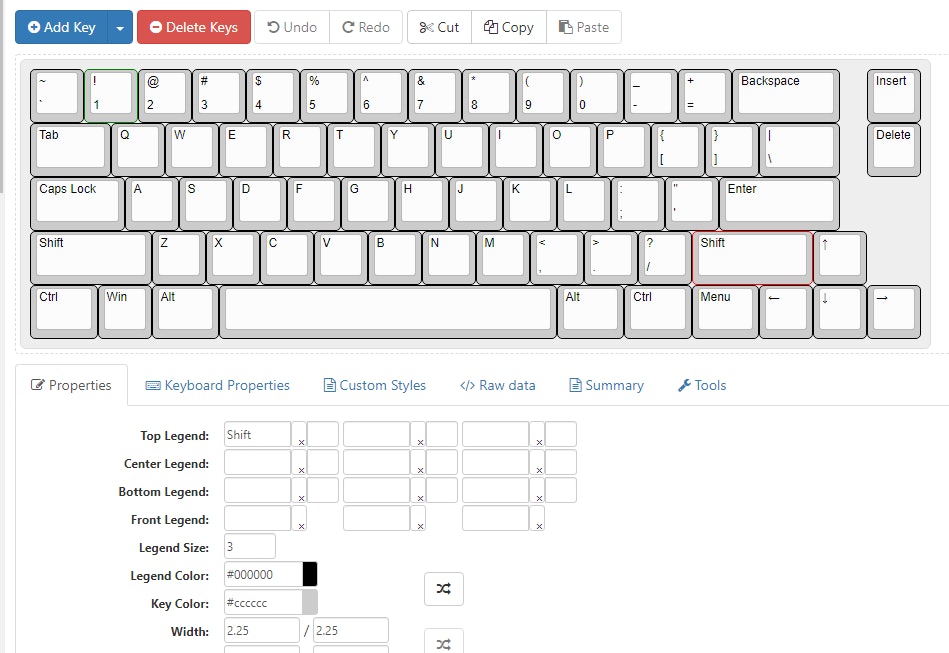Screen dimensions: 949x653
Task: Click the Add Key button
Action: point(61,27)
